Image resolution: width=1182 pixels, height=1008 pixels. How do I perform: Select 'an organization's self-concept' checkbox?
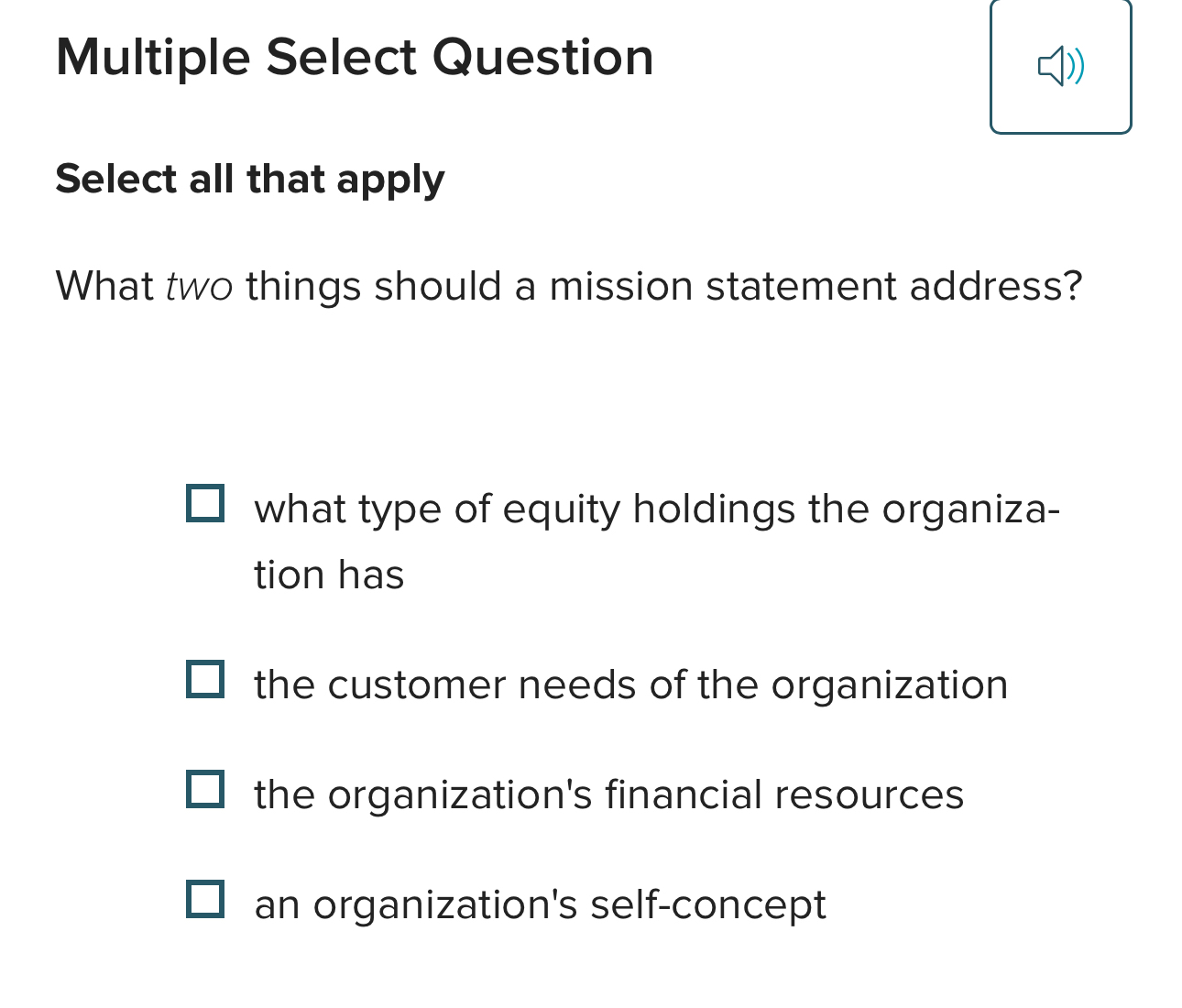[x=206, y=901]
